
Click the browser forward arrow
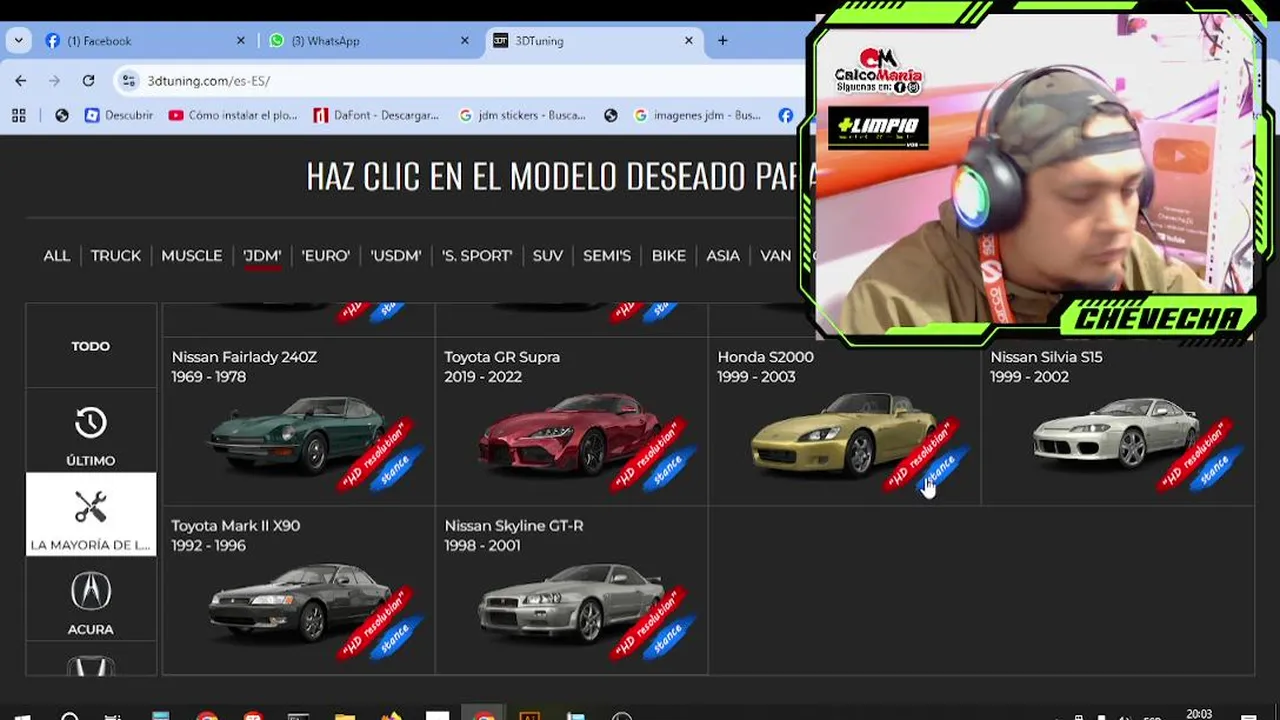[55, 81]
